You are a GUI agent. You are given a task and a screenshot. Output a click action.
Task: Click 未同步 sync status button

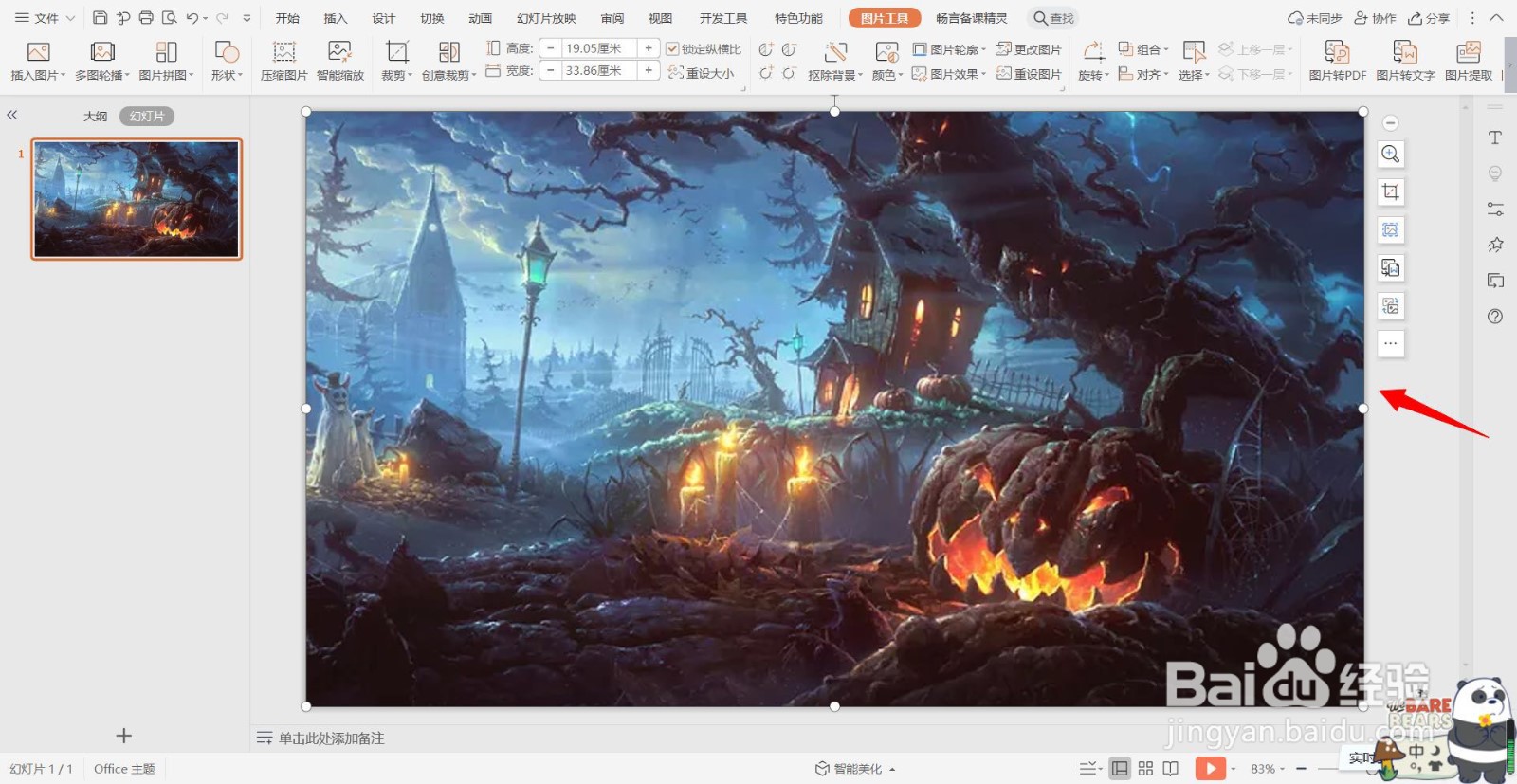coord(1315,18)
